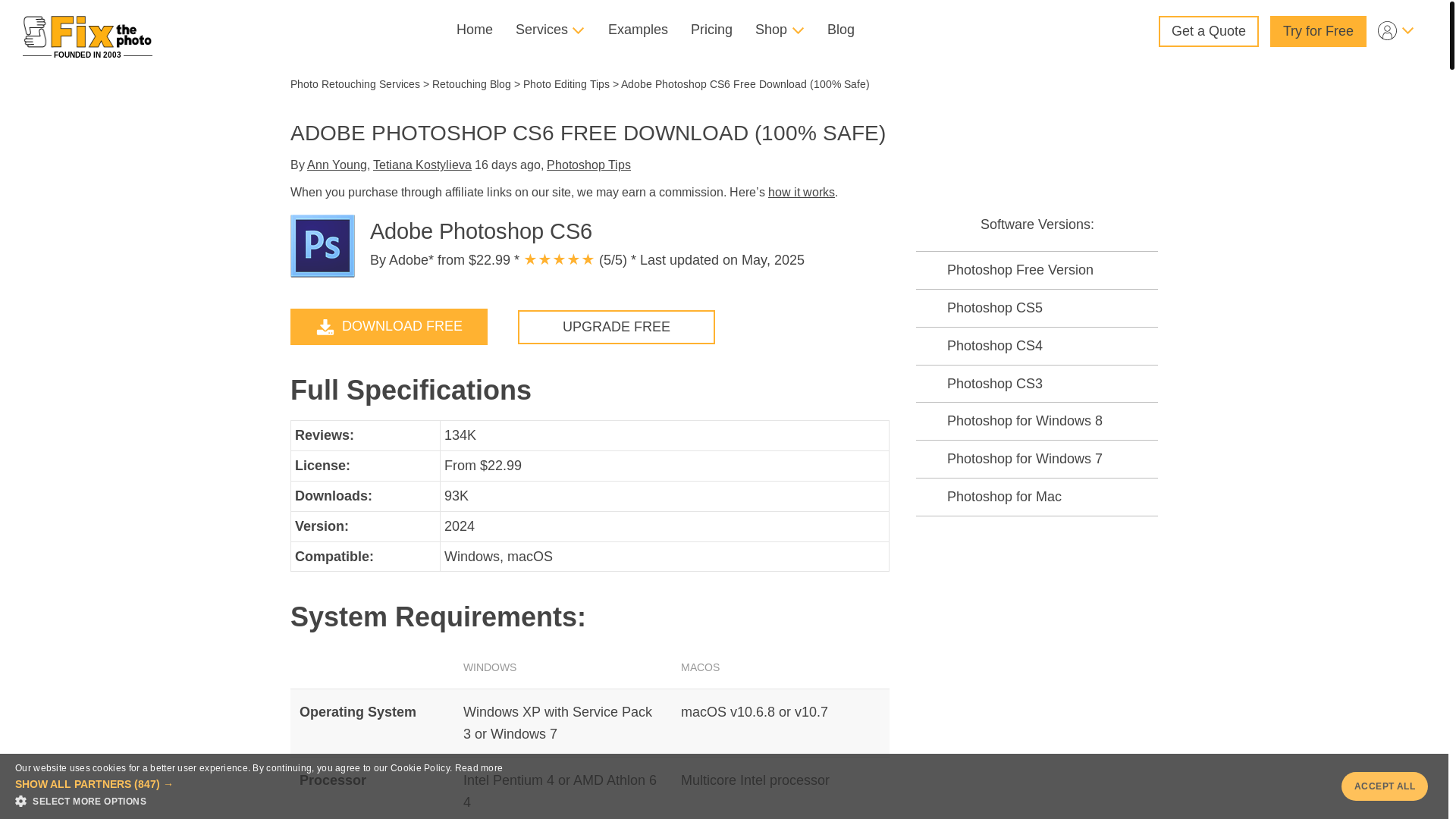Click the five-star rating icons
This screenshot has height=819, width=1456.
[x=559, y=260]
